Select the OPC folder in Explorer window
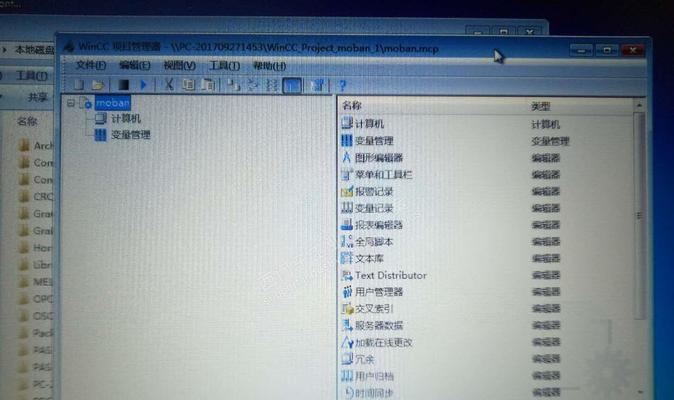 [x=36, y=299]
